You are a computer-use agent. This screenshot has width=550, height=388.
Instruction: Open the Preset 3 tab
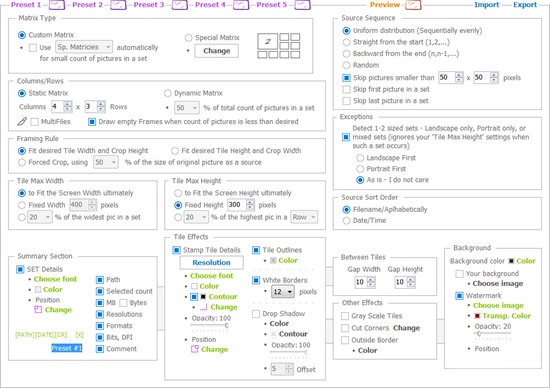tap(149, 5)
